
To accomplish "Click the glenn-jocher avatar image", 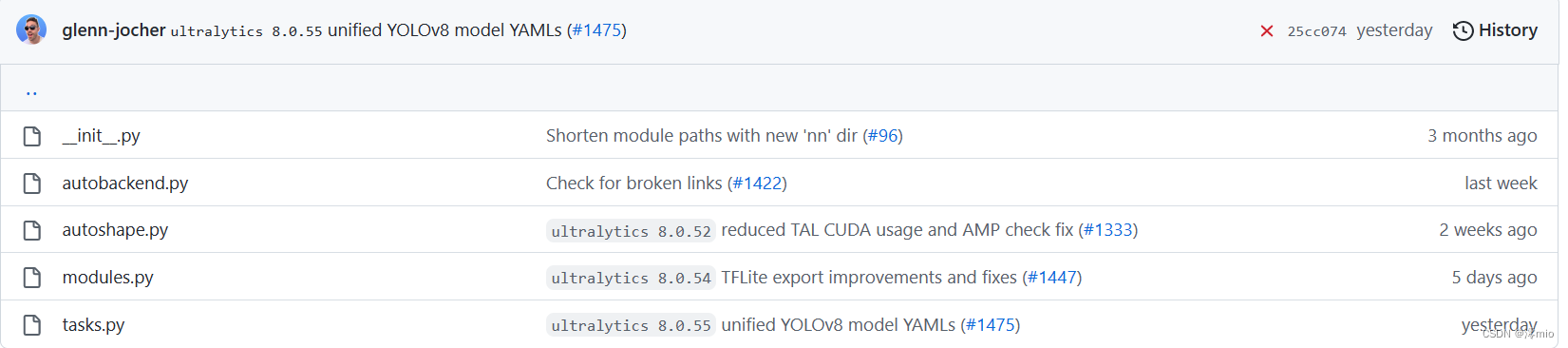I will 31,29.
